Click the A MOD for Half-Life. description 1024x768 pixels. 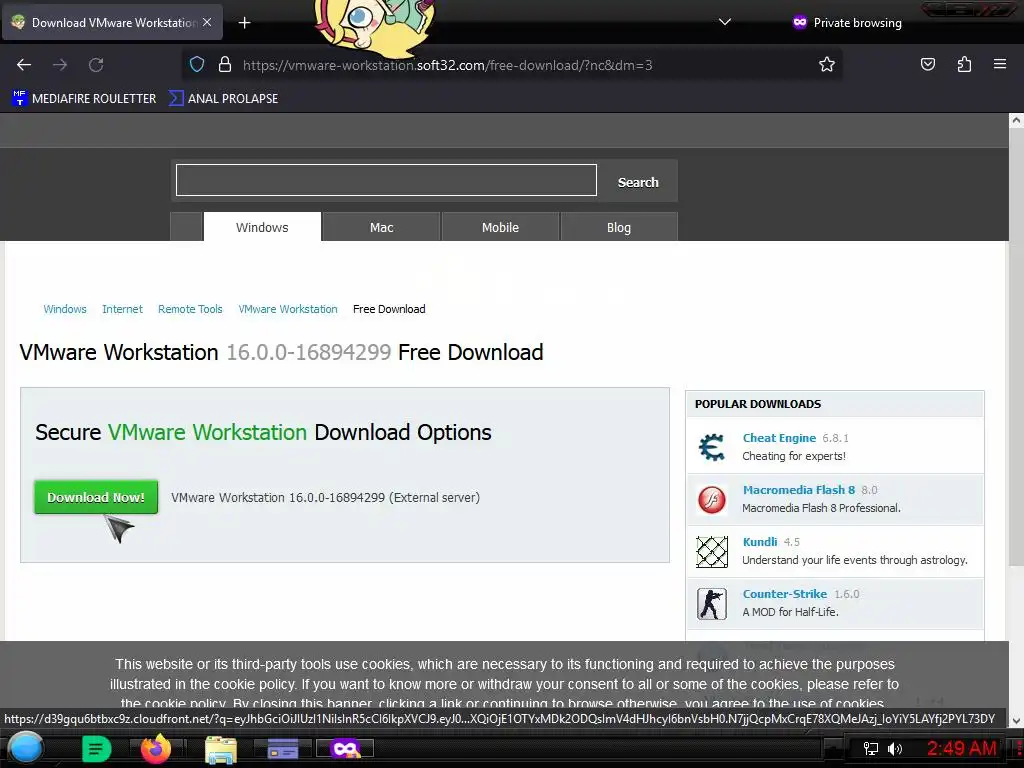[x=790, y=612]
